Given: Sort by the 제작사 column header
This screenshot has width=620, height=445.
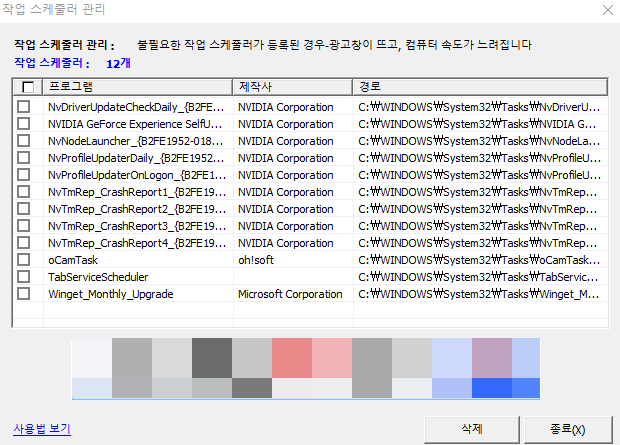Looking at the screenshot, I should click(293, 87).
